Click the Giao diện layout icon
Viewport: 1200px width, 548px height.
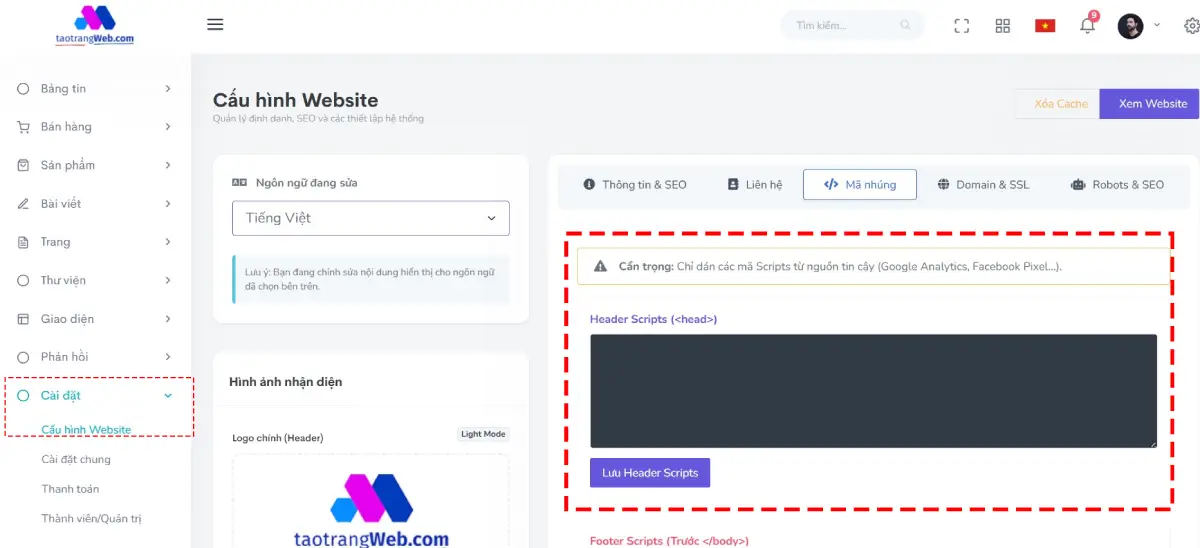(23, 319)
